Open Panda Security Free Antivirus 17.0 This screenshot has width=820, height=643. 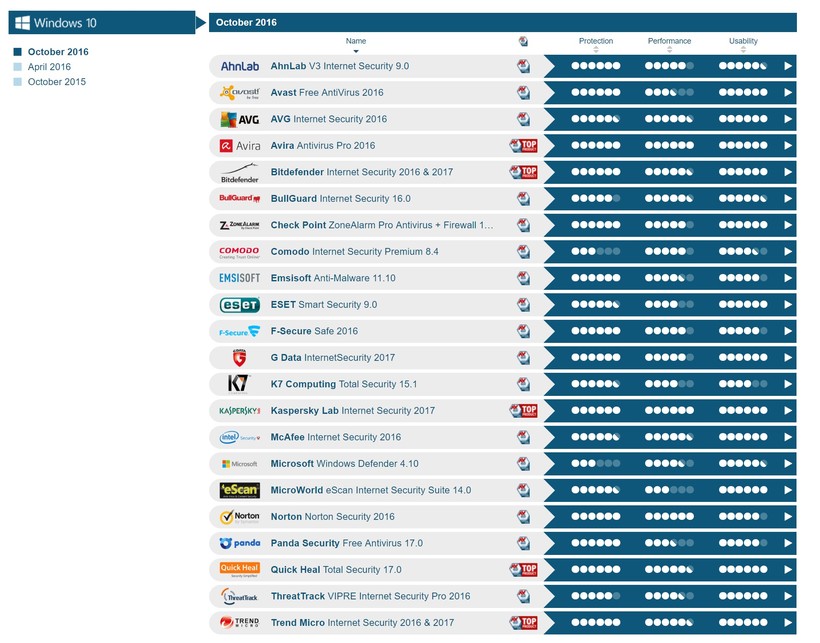click(347, 543)
